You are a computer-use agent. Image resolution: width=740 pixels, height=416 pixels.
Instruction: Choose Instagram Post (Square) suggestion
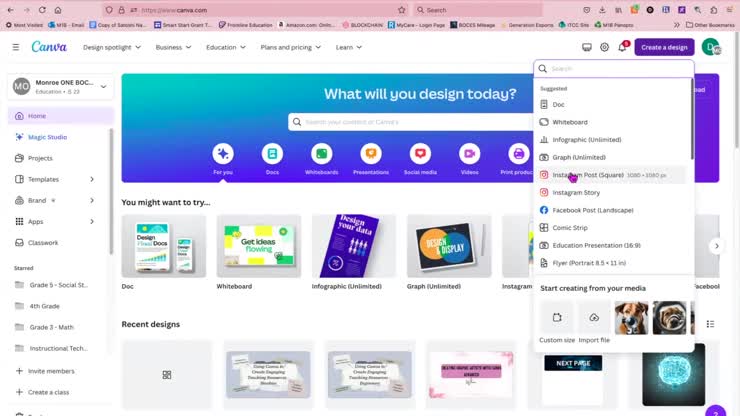click(612, 175)
